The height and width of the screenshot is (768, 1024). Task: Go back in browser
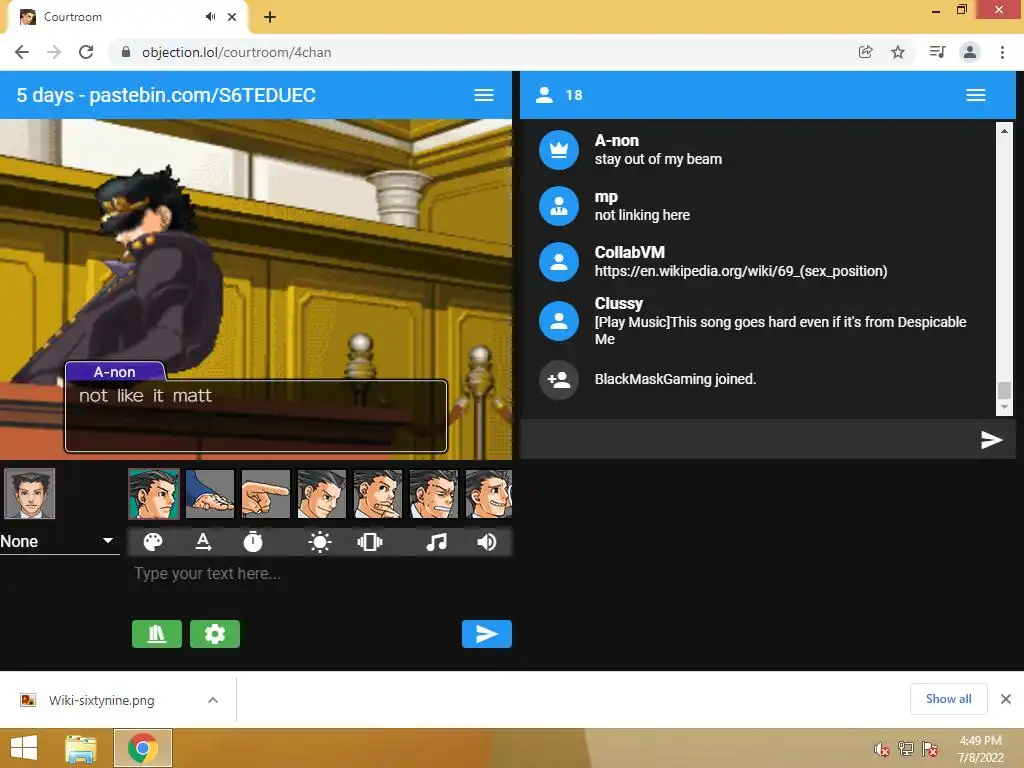[22, 52]
